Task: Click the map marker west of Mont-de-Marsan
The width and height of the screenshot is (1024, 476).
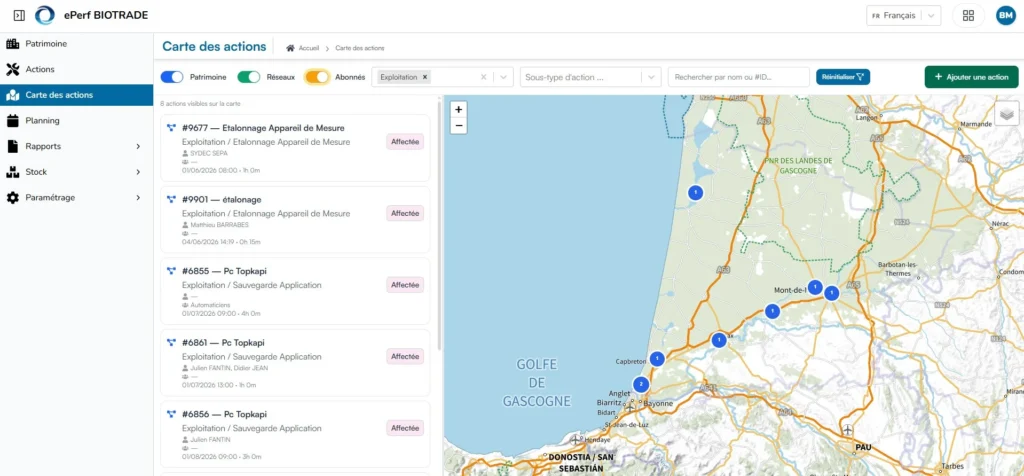Action: (773, 311)
